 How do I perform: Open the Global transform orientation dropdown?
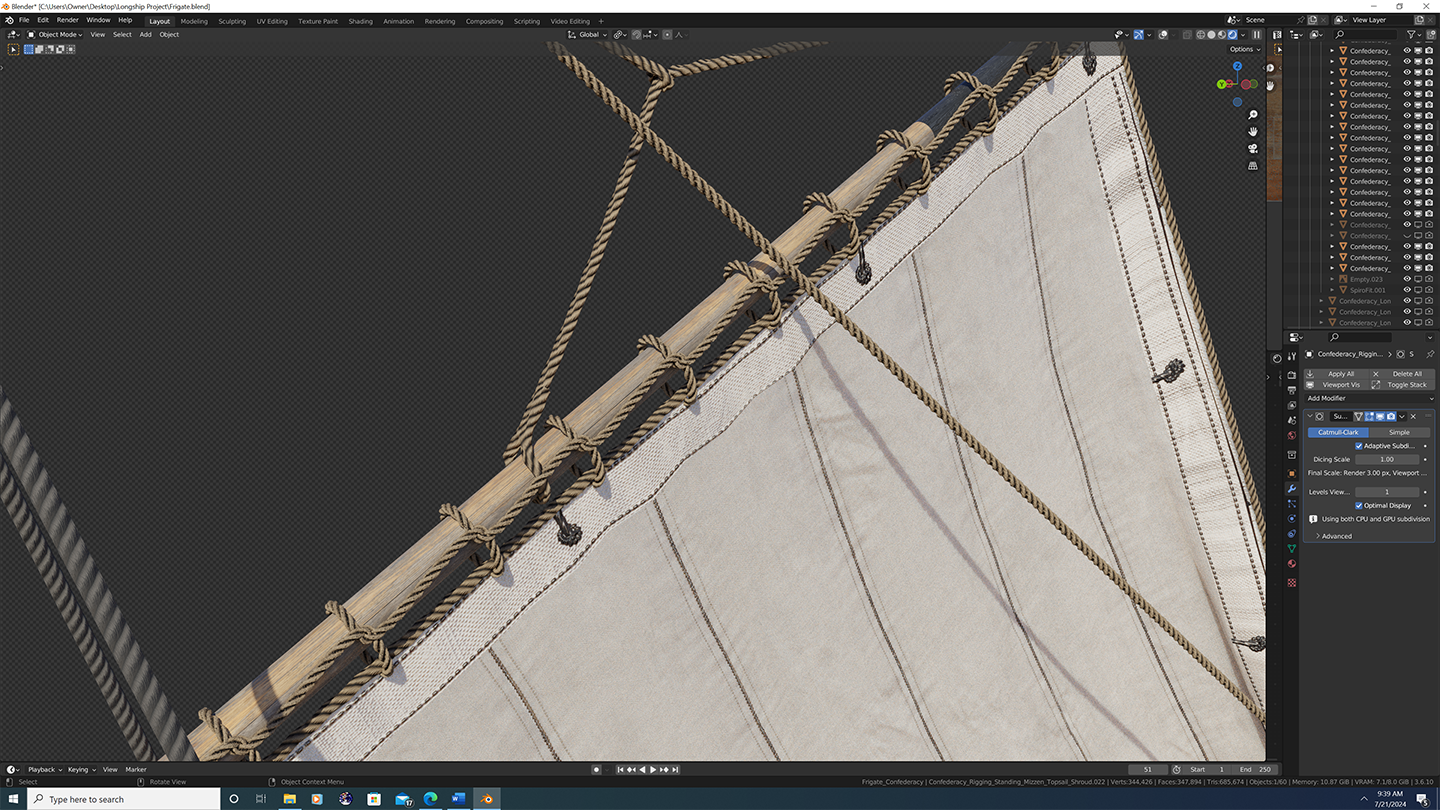(x=588, y=34)
